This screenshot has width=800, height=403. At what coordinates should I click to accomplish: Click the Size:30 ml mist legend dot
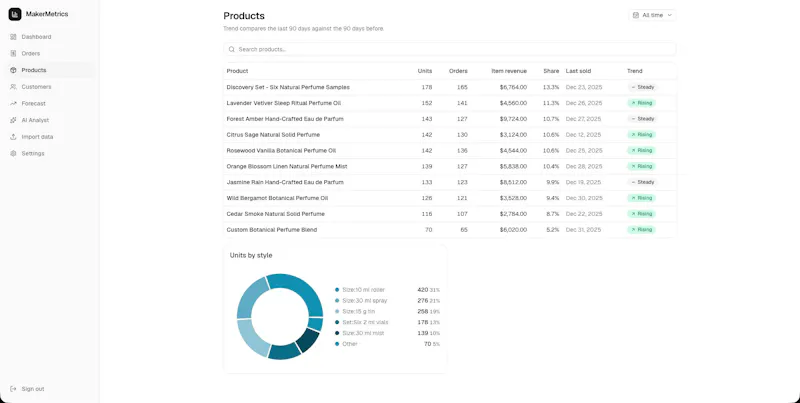pyautogui.click(x=337, y=333)
